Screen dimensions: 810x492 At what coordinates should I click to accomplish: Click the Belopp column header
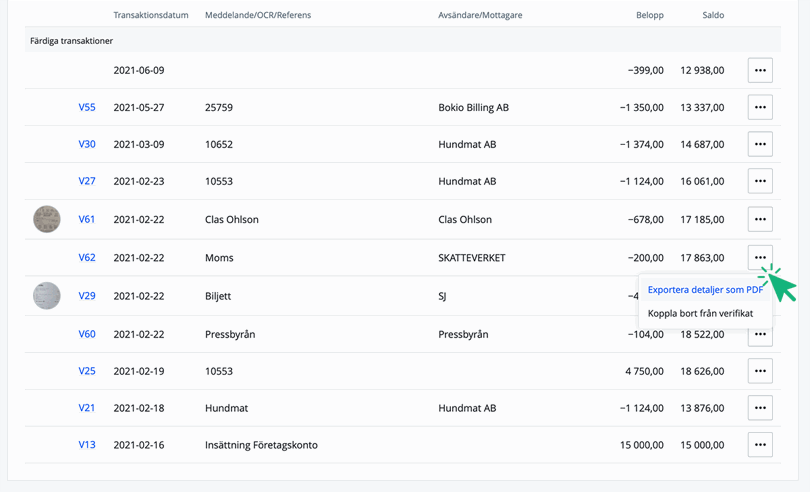point(649,15)
